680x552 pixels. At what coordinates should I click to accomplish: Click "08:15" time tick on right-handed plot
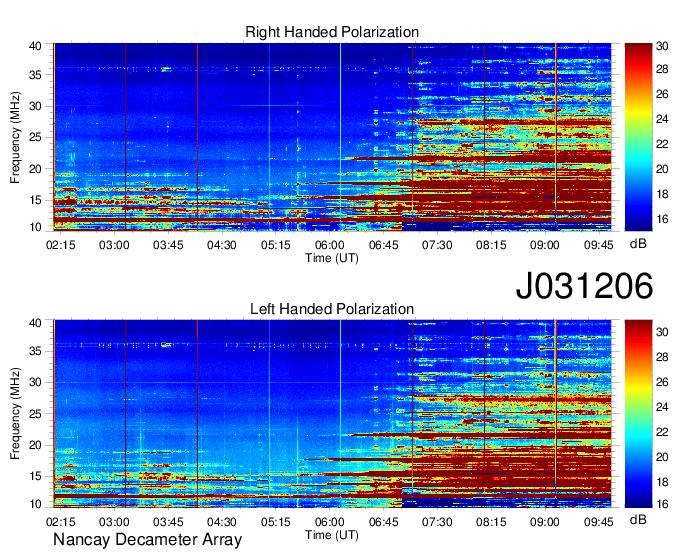tap(491, 245)
